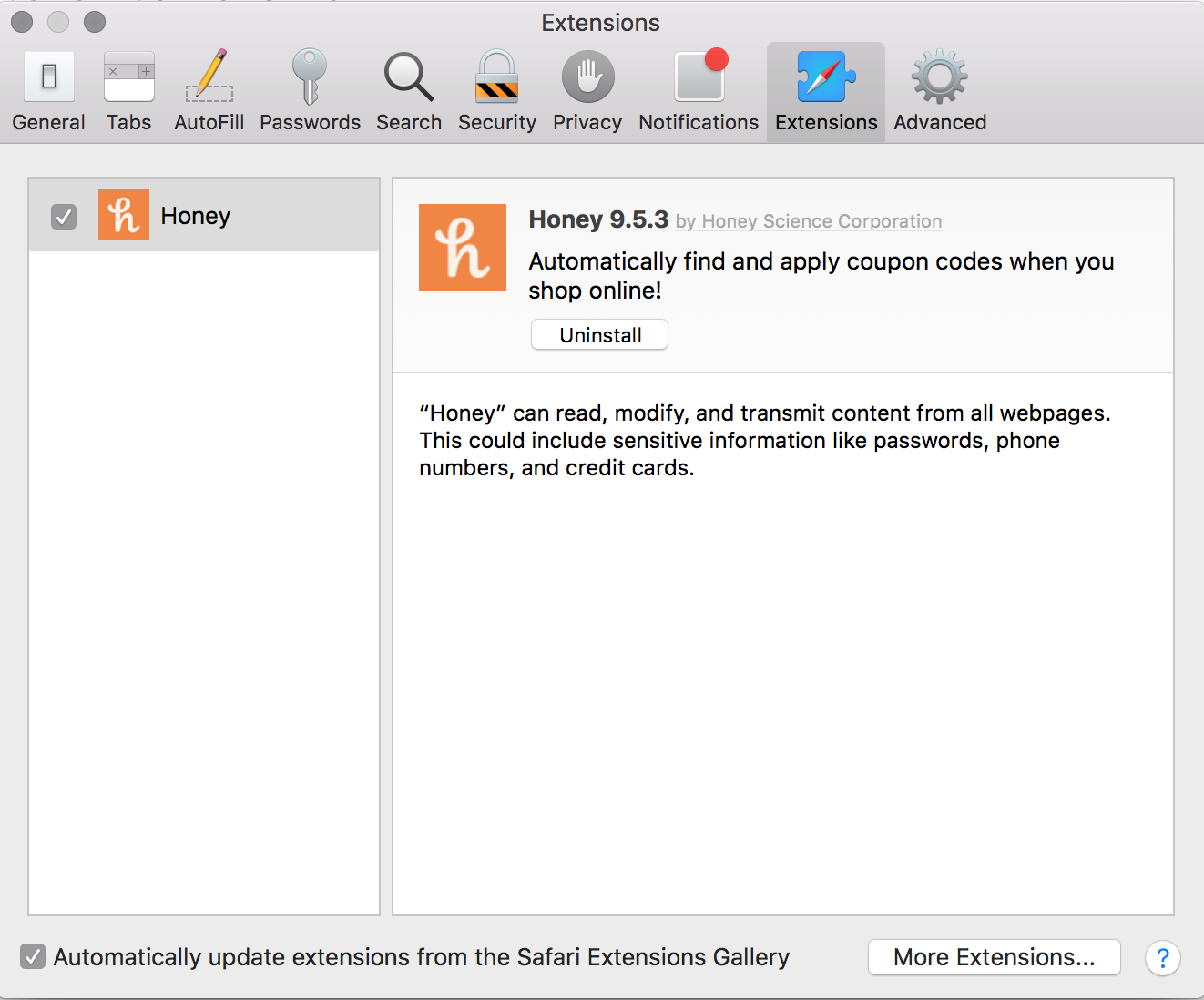Screen dimensions: 1204x1000
Task: Click the sensitive information warning text
Action: (765, 441)
